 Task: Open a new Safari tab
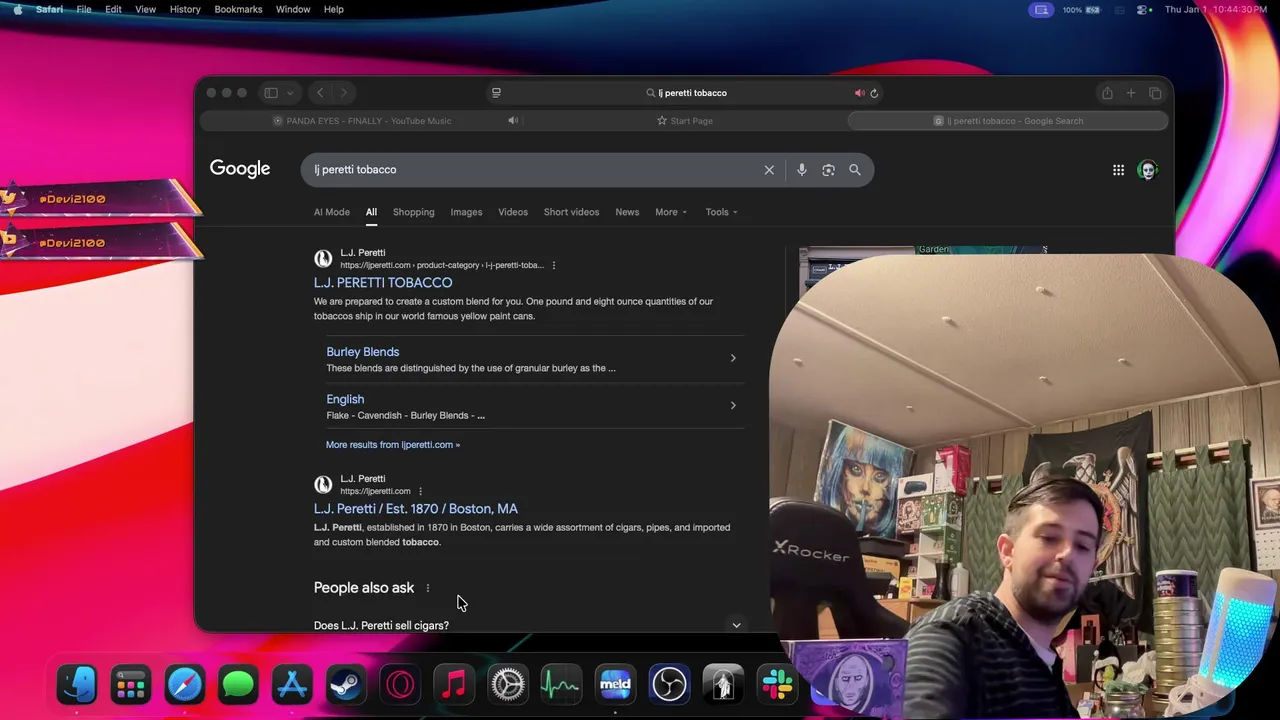click(x=1131, y=93)
